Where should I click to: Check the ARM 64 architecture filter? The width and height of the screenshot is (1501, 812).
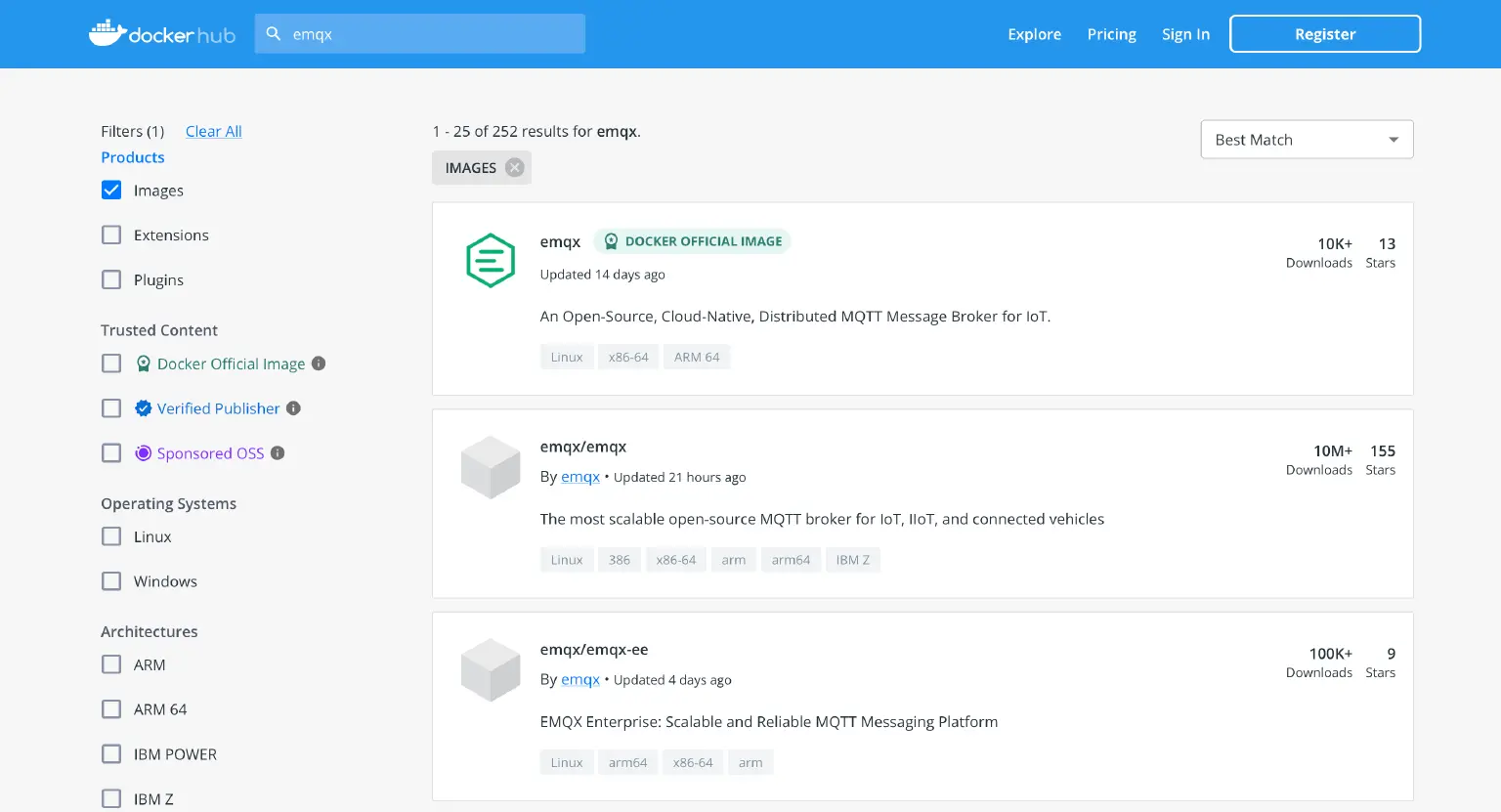tap(111, 708)
